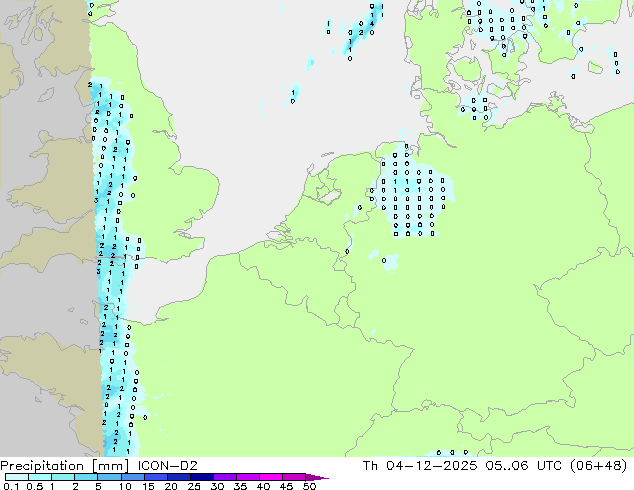Click the '05..06 UTC' time range text
The height and width of the screenshot is (490, 634).
tap(524, 466)
